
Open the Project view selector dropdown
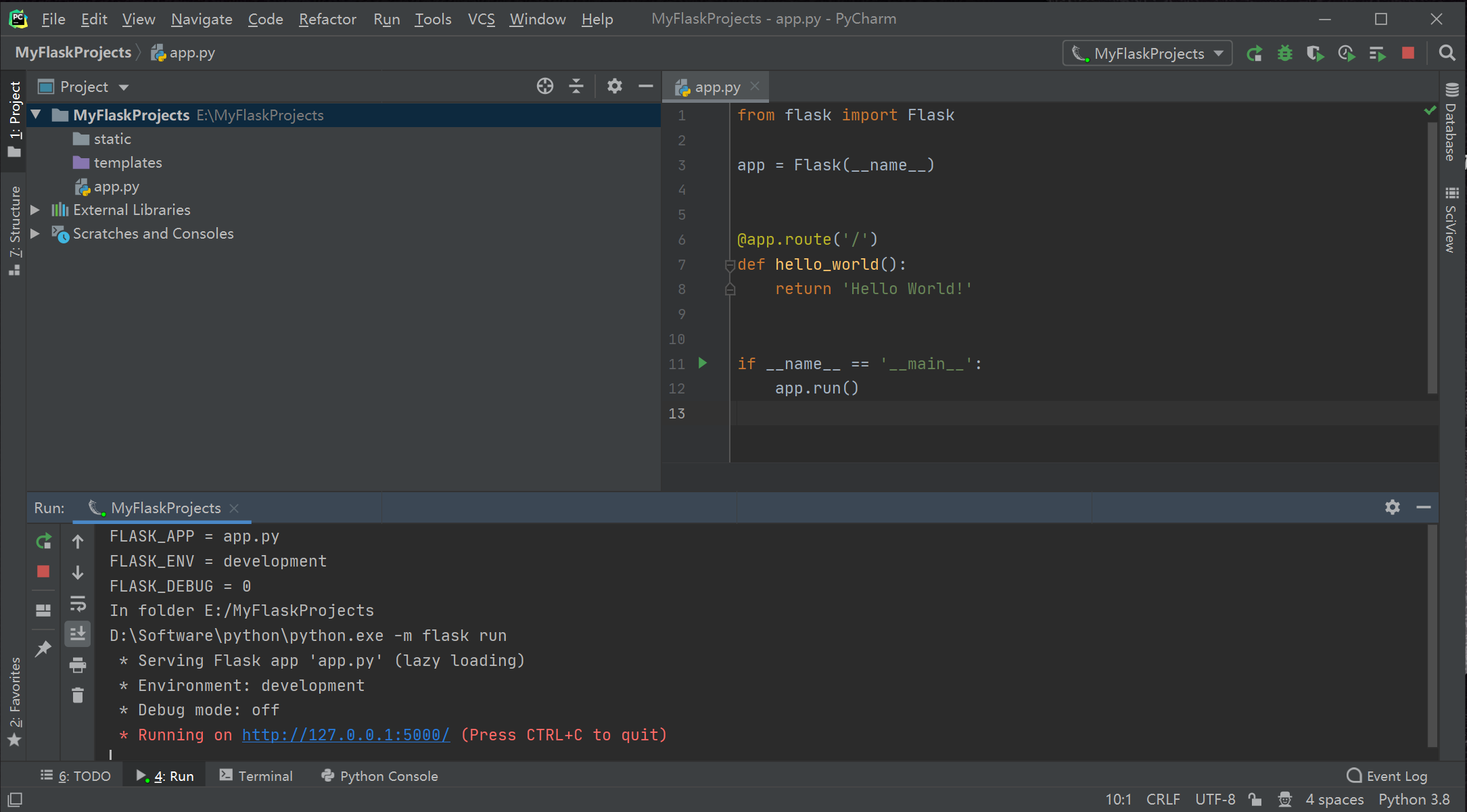pyautogui.click(x=84, y=87)
